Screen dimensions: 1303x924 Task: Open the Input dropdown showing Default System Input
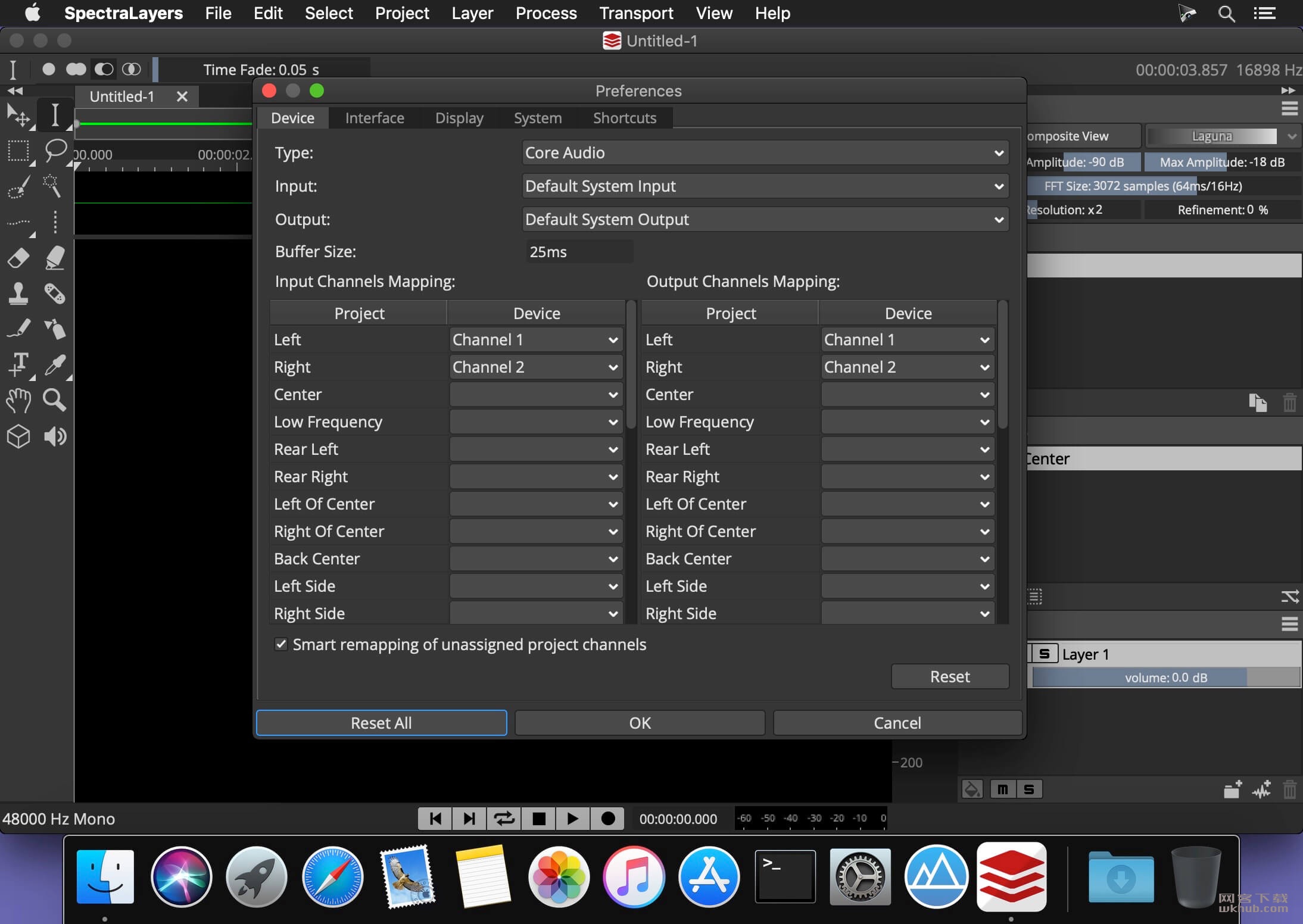[765, 186]
